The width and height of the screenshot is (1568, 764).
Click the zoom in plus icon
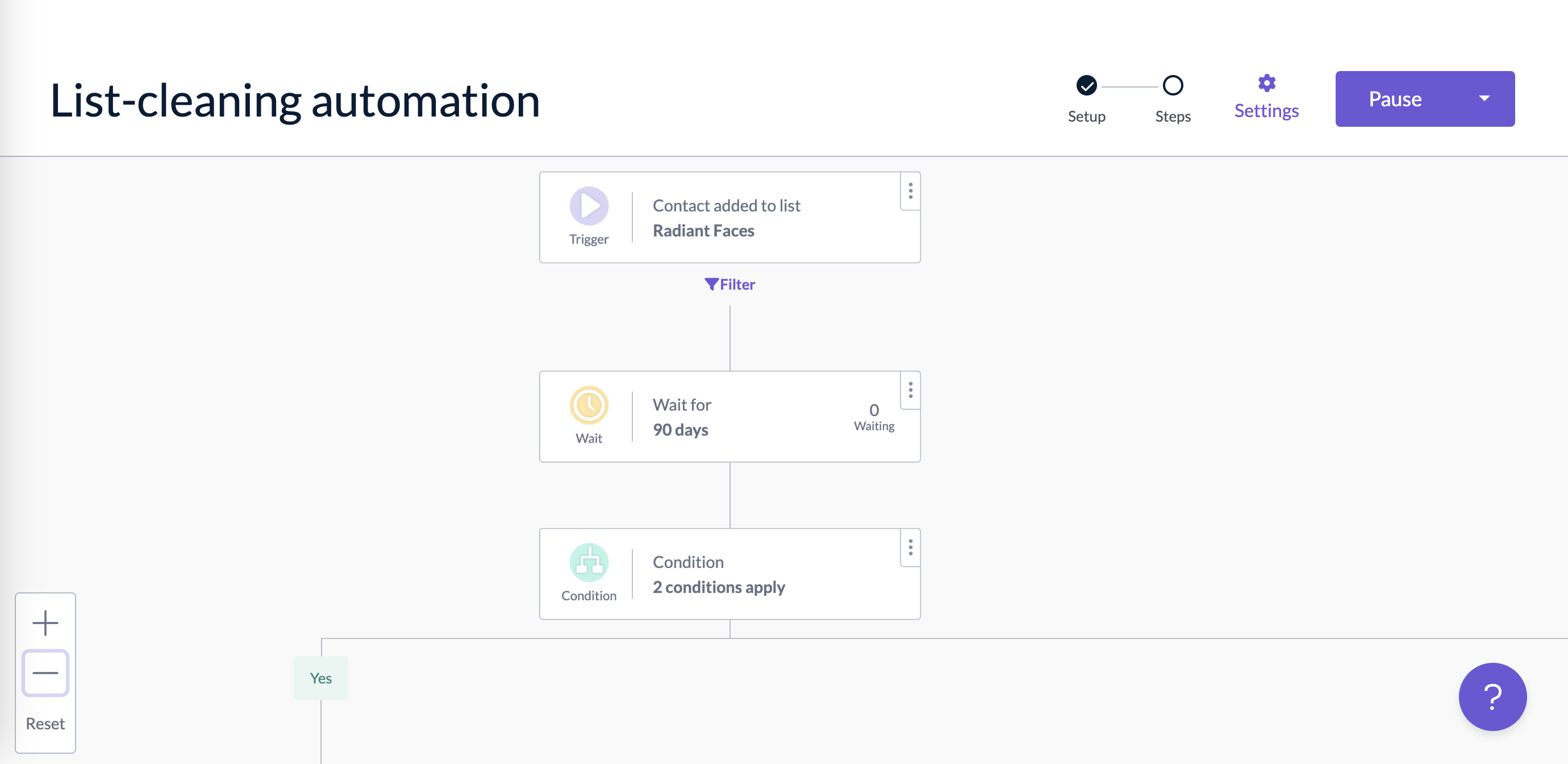[44, 622]
